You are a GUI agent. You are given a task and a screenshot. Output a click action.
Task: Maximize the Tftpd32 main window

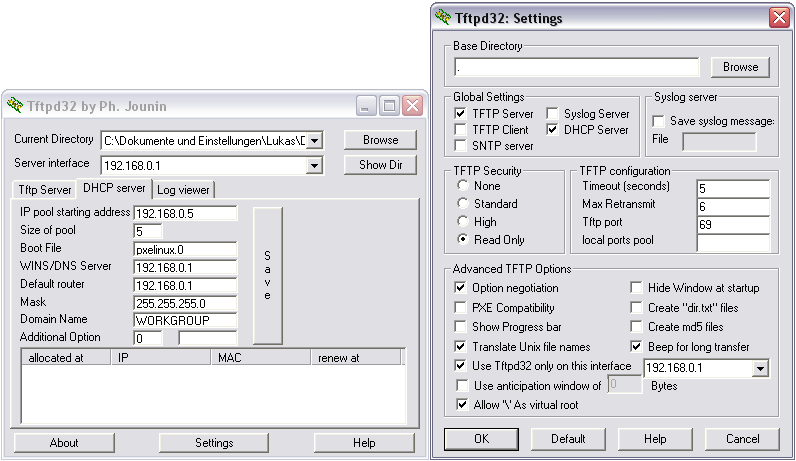(389, 106)
